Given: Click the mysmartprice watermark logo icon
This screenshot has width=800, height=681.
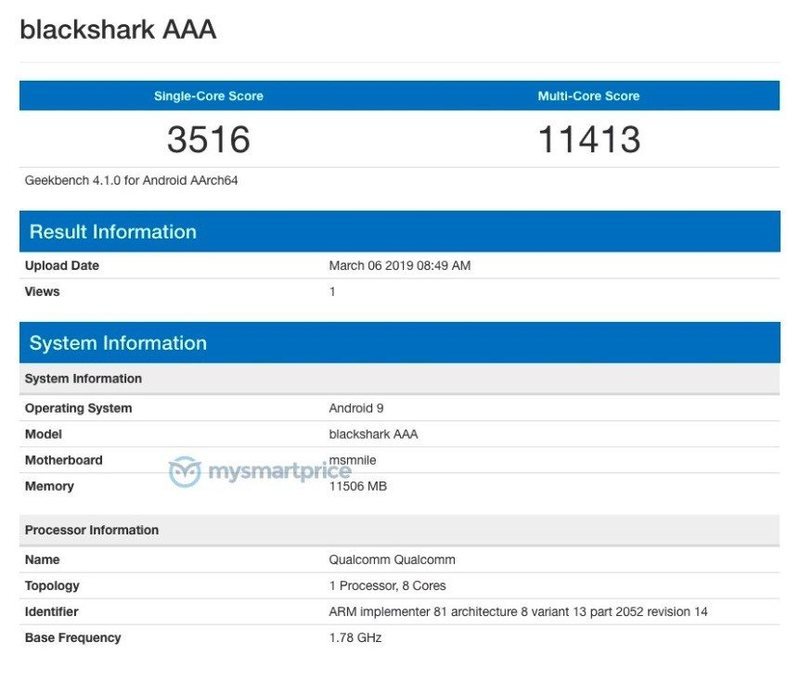Looking at the screenshot, I should pyautogui.click(x=186, y=472).
